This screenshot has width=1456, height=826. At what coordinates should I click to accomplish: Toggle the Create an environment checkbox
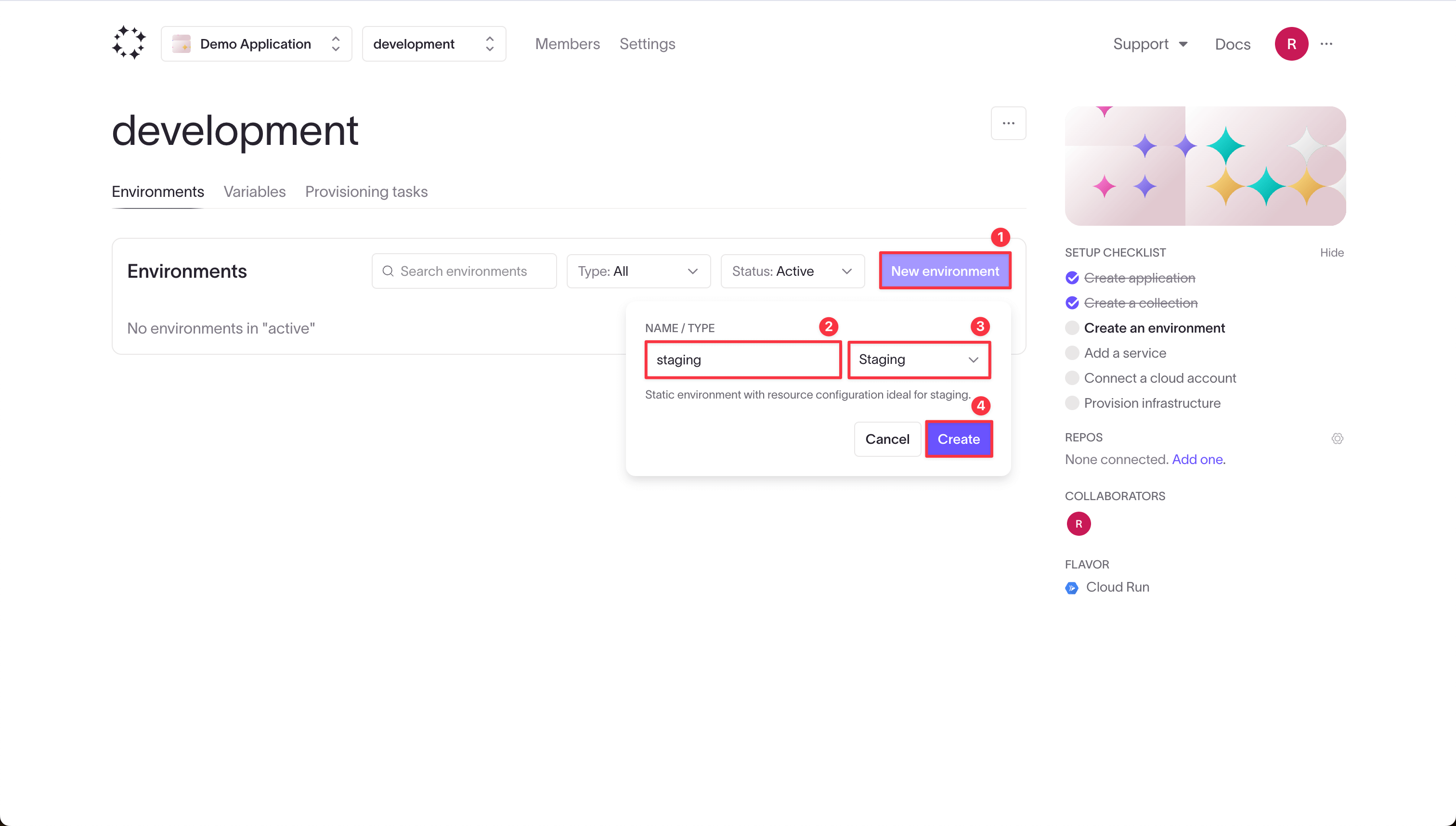click(1071, 327)
